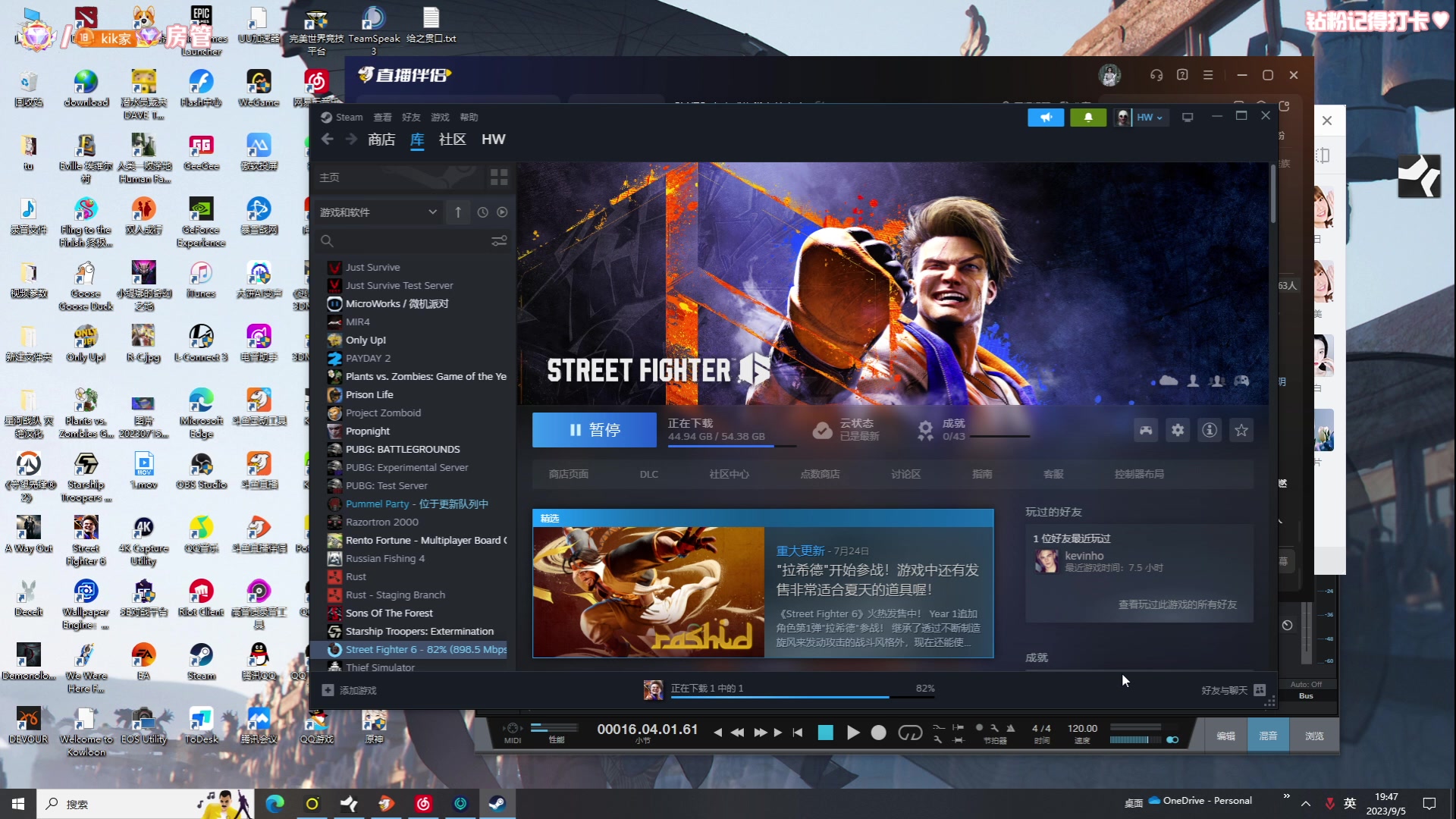Switch library to grid collections view
The height and width of the screenshot is (819, 1456).
tap(499, 177)
